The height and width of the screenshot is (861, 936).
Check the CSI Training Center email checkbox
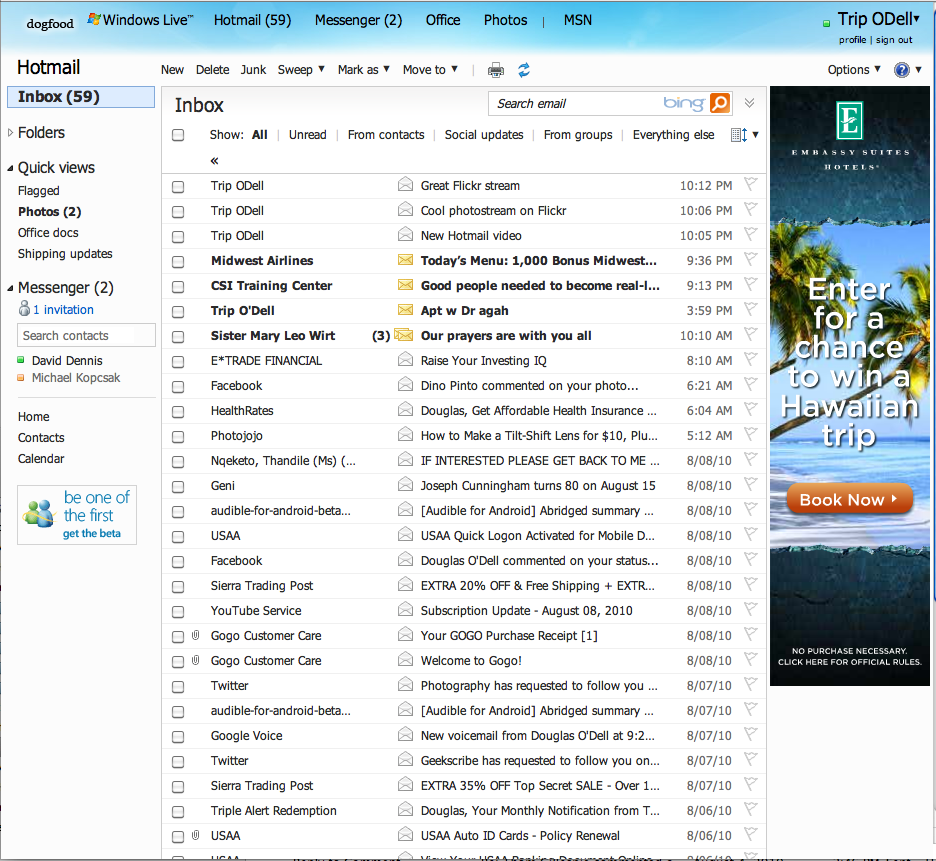coord(178,287)
